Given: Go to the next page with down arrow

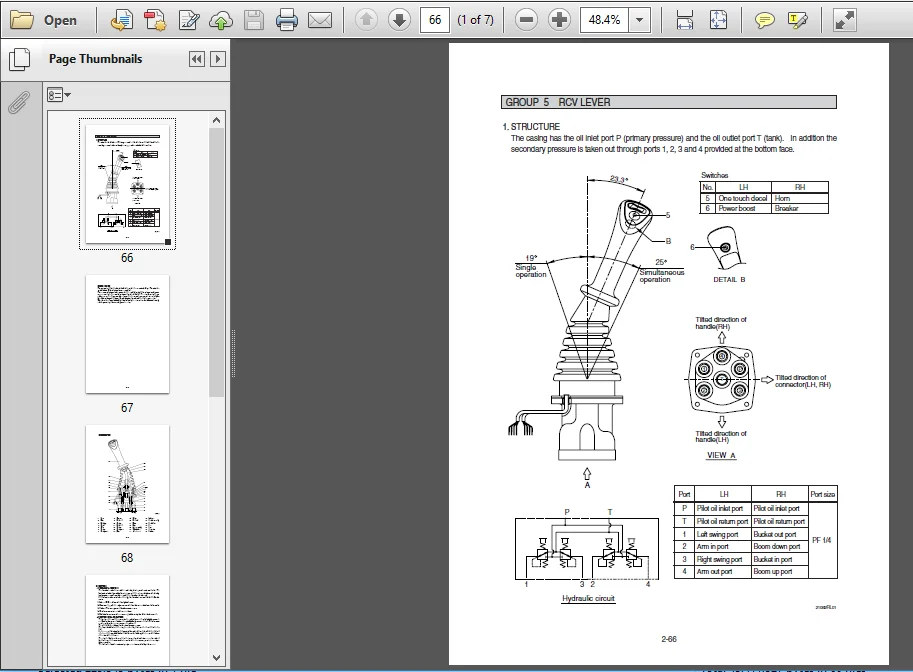Looking at the screenshot, I should click(399, 20).
